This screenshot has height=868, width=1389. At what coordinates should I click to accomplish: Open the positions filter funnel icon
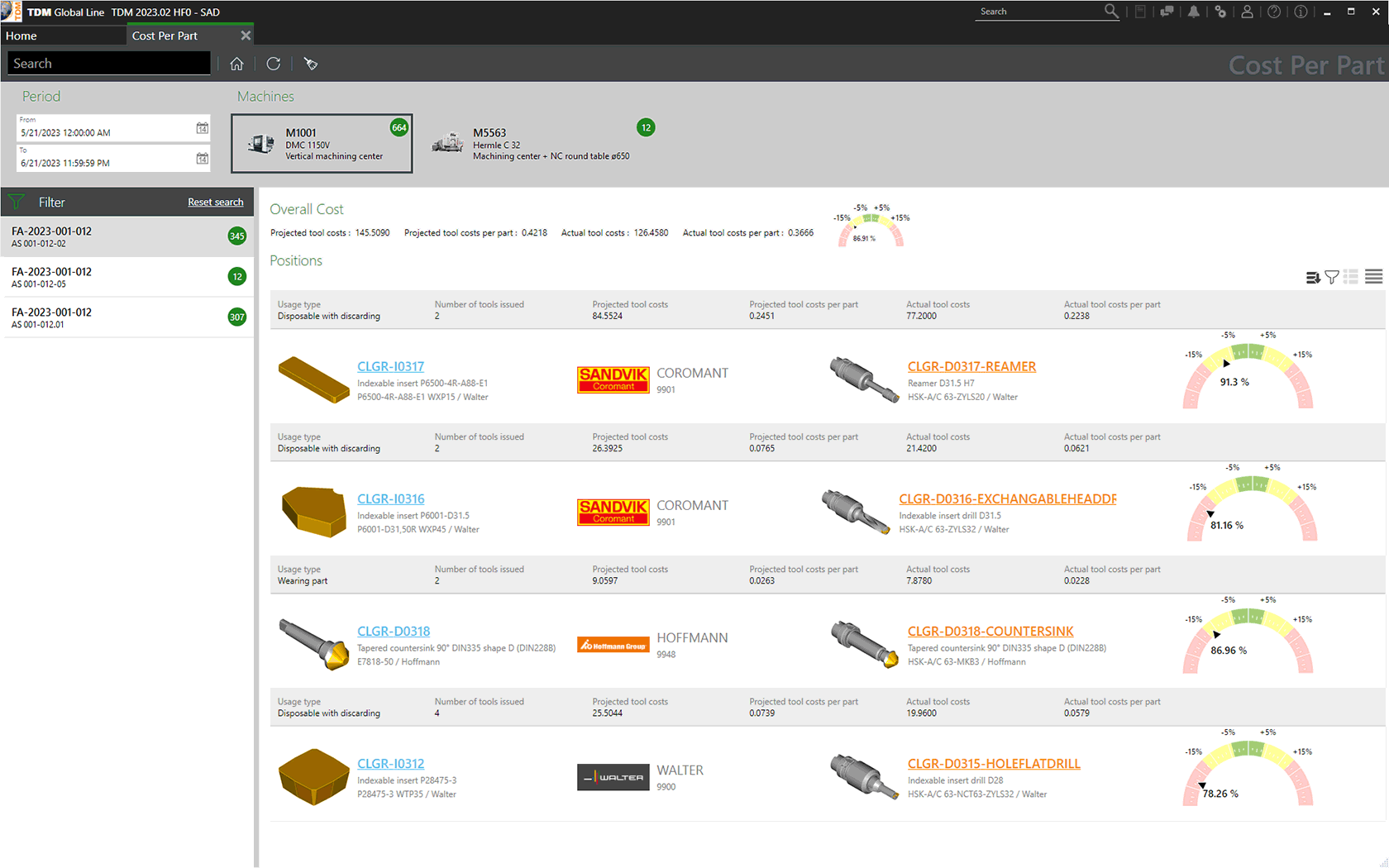tap(1331, 277)
